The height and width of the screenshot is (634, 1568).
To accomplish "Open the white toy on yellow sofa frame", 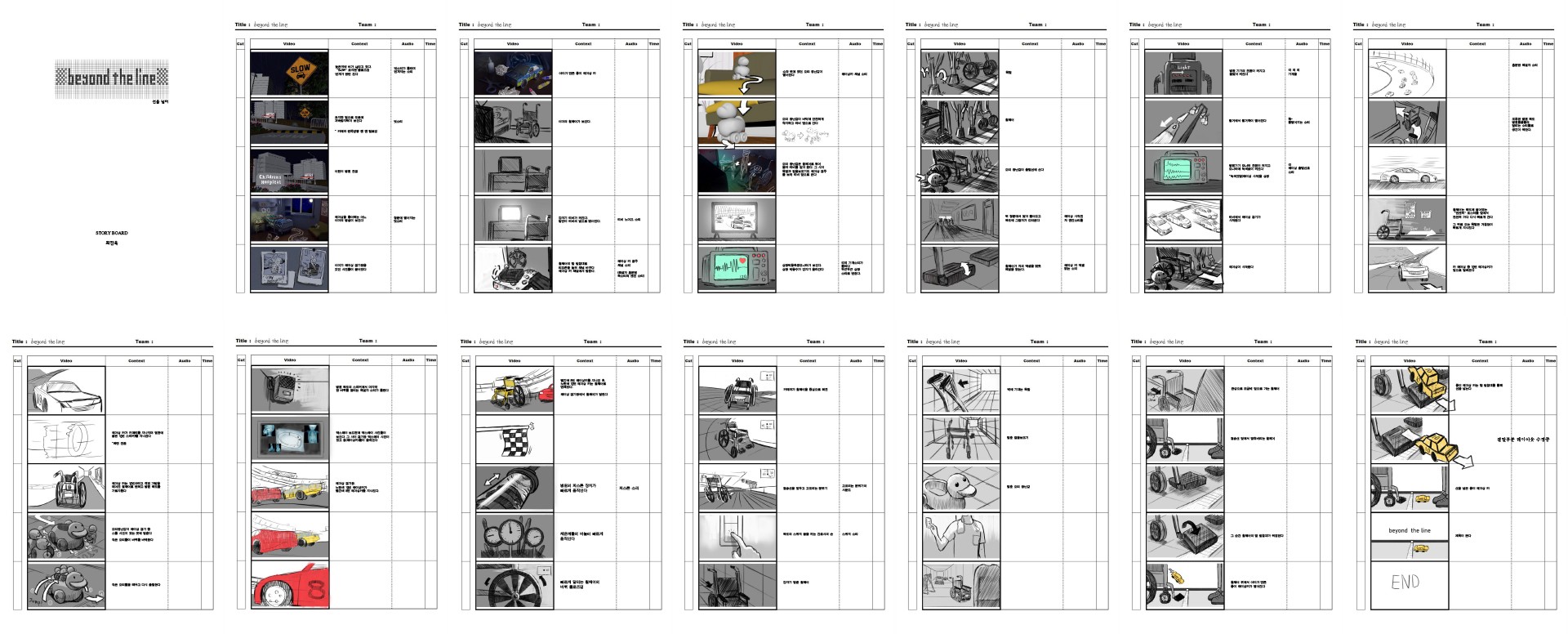I will (736, 74).
